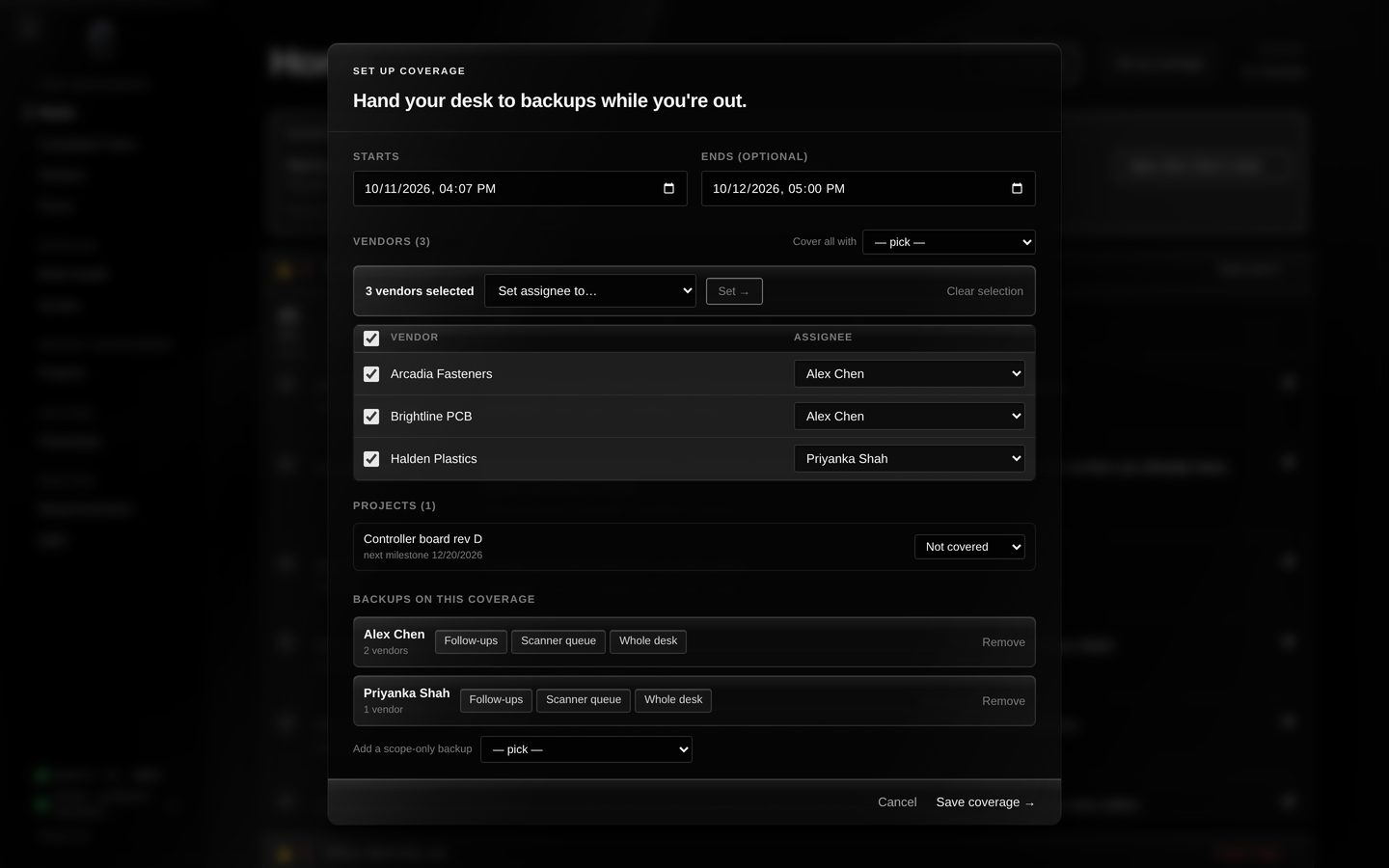Open calendar picker in Starts field

click(668, 189)
